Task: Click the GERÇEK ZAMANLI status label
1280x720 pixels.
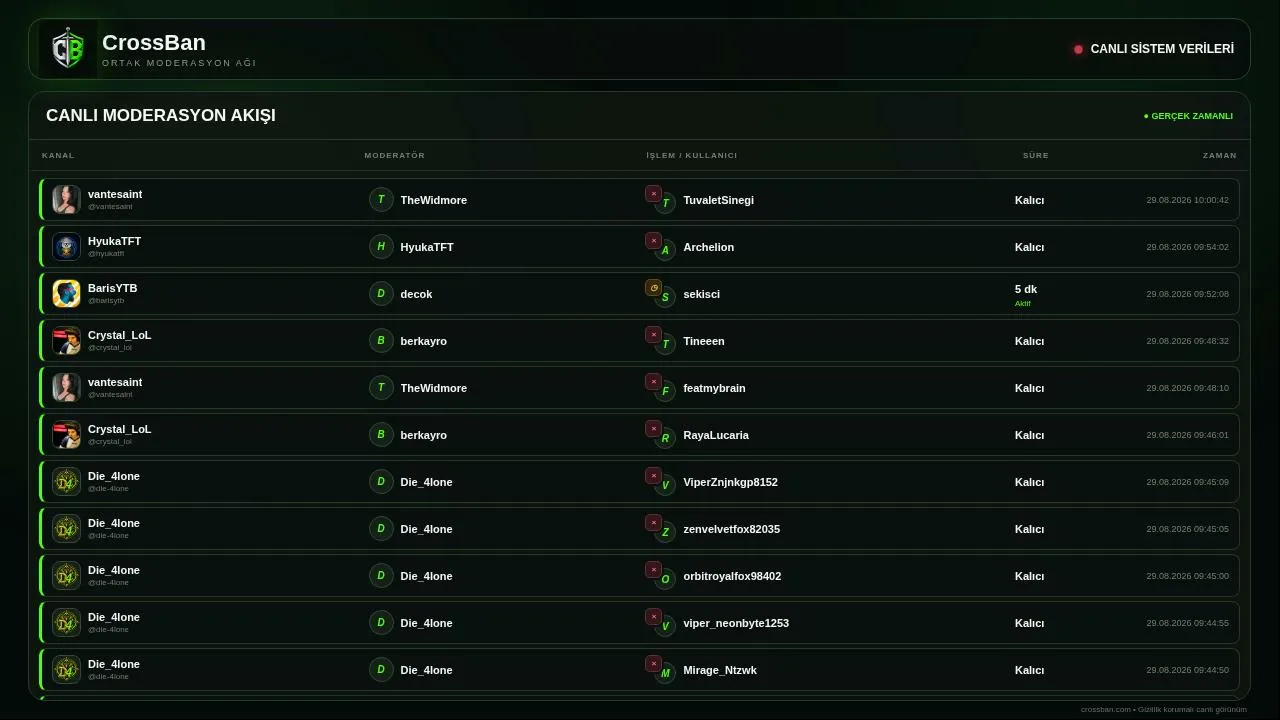Action: pos(1188,116)
